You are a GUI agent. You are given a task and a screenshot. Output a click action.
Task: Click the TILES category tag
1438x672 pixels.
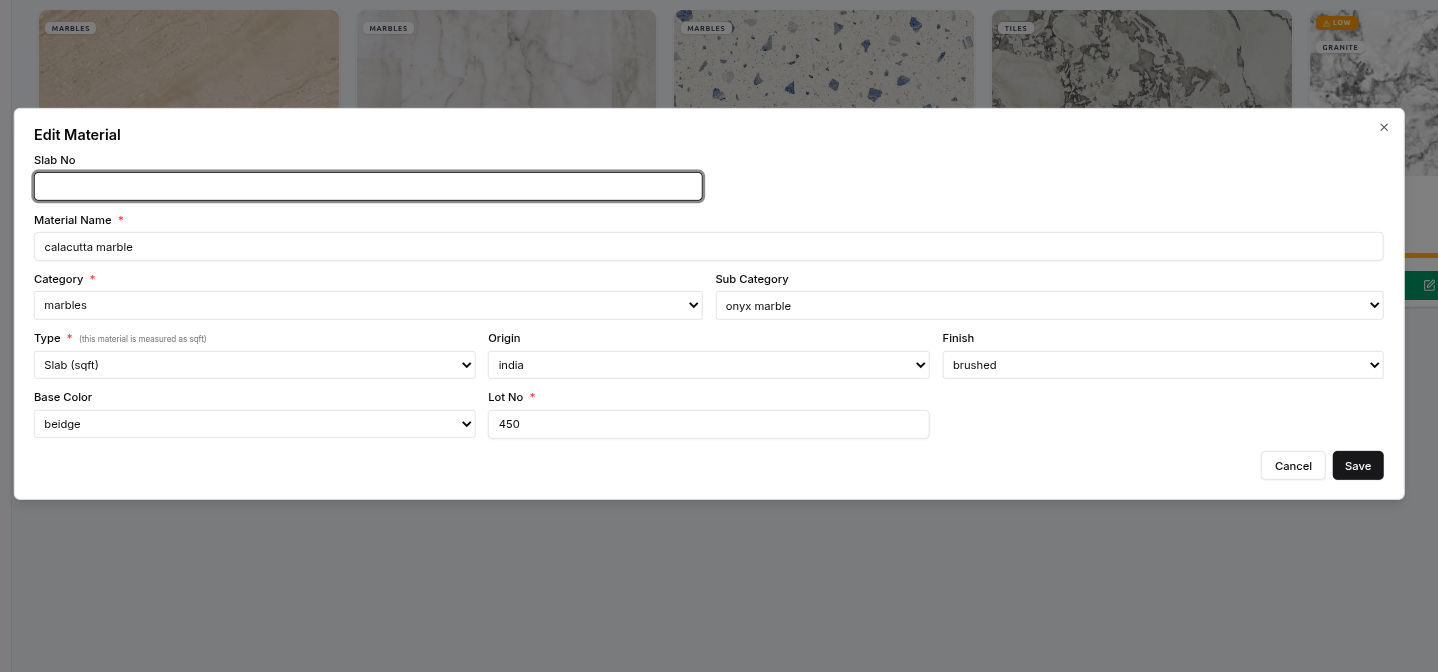pyautogui.click(x=1016, y=28)
